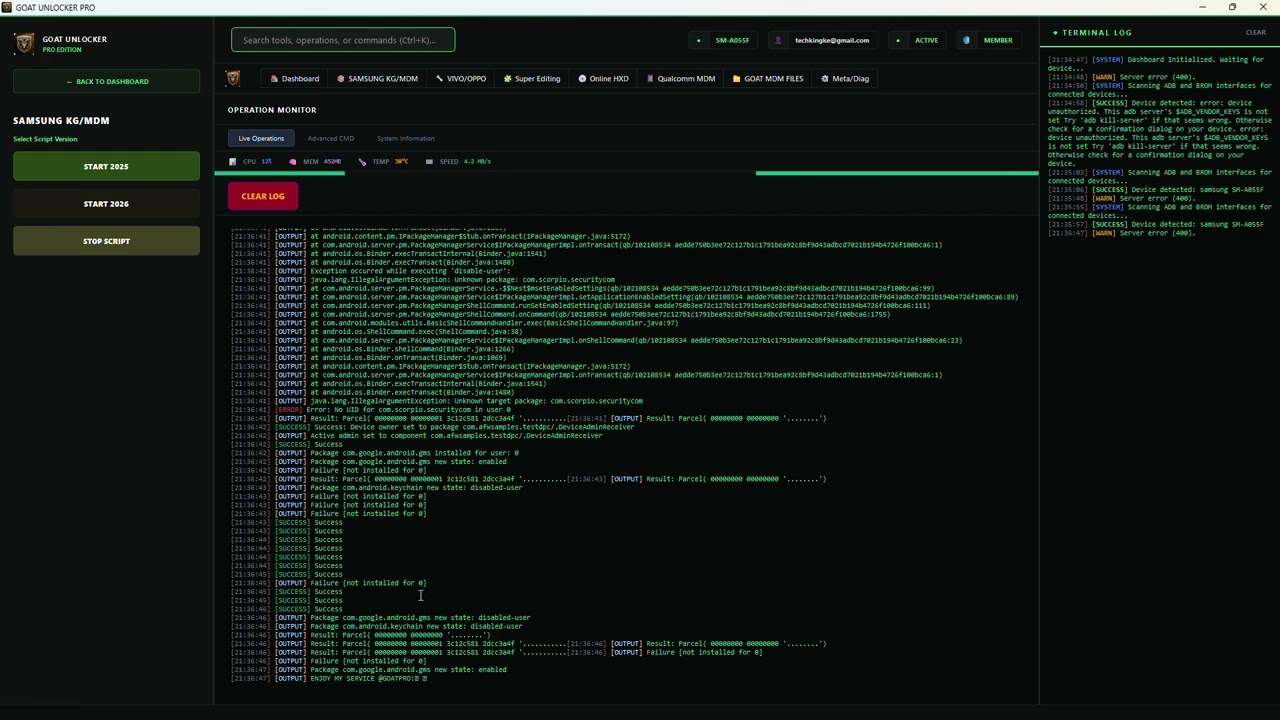The height and width of the screenshot is (720, 1280).
Task: Click the Dashboard tab's house icon
Action: (274, 79)
